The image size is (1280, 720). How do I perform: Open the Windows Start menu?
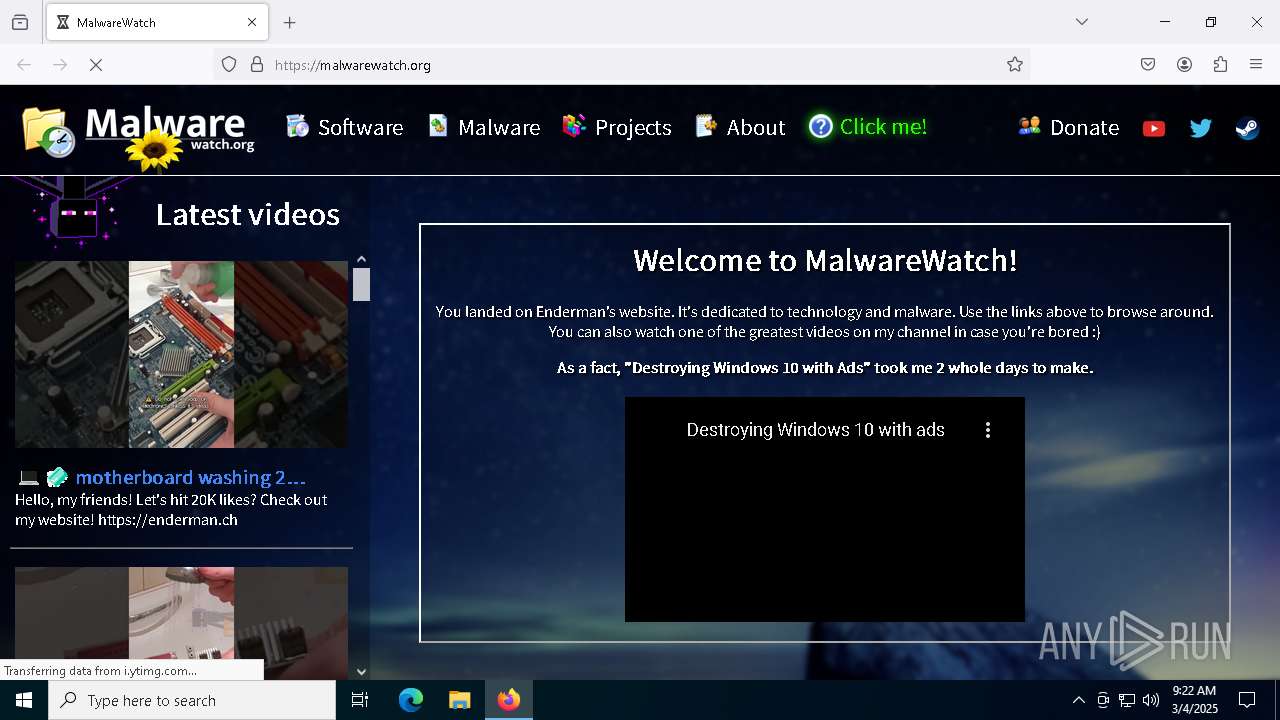(24, 700)
